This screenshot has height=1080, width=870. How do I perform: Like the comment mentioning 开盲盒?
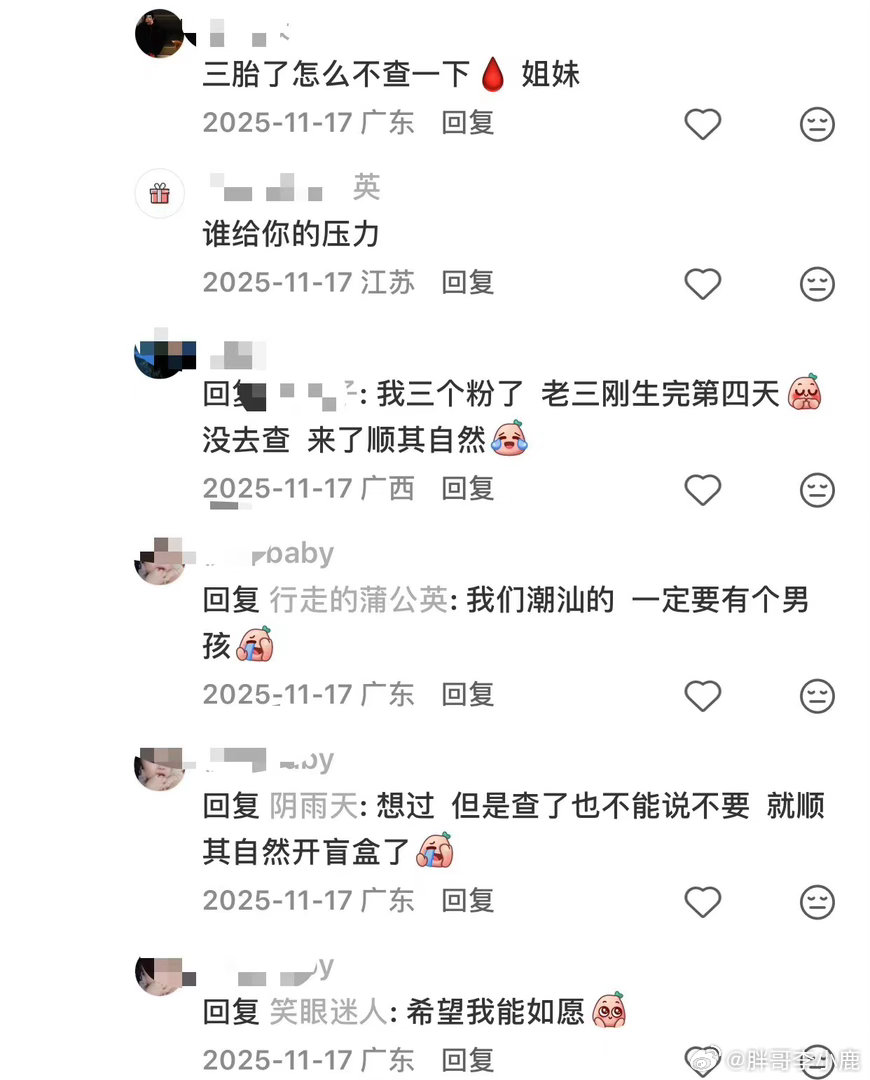pyautogui.click(x=702, y=902)
